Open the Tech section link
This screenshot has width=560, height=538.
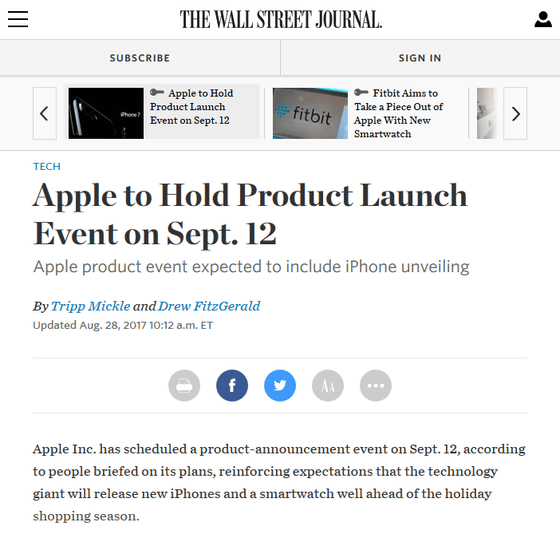pyautogui.click(x=47, y=166)
